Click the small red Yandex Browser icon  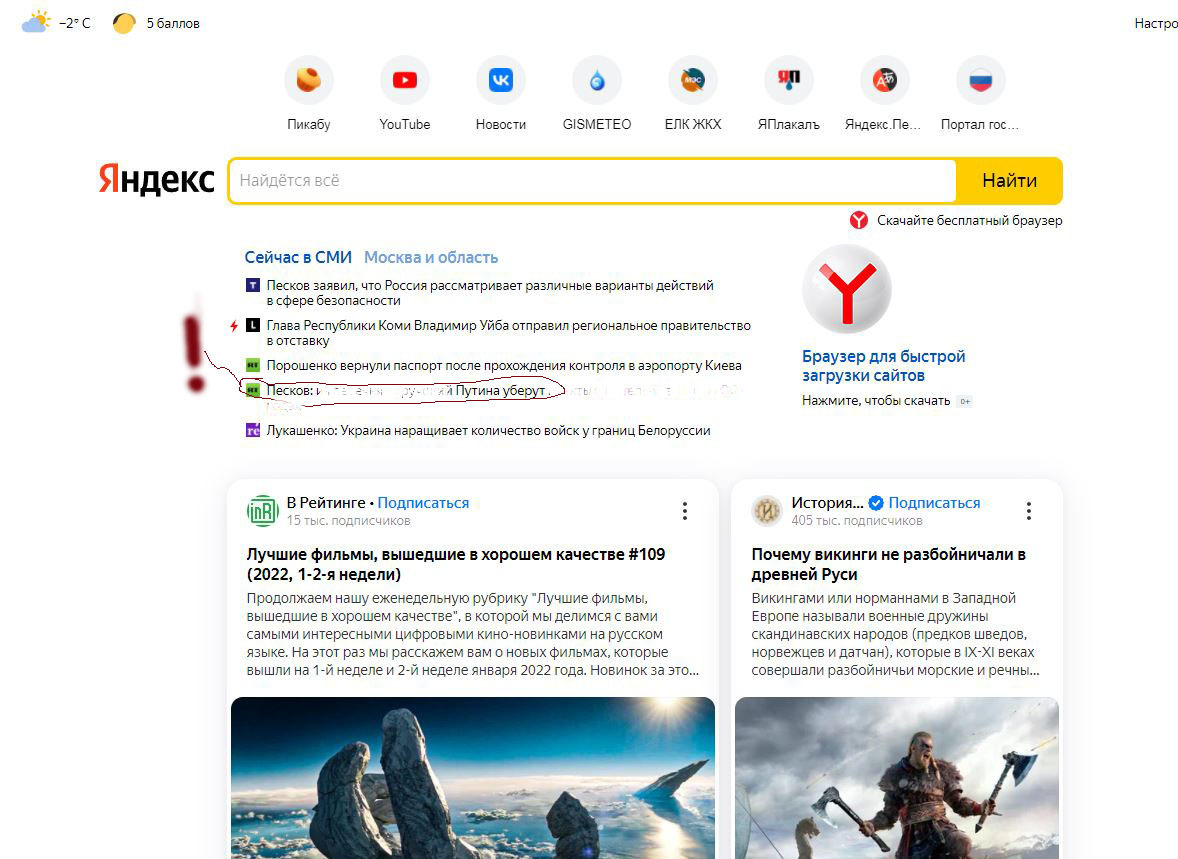[x=859, y=220]
